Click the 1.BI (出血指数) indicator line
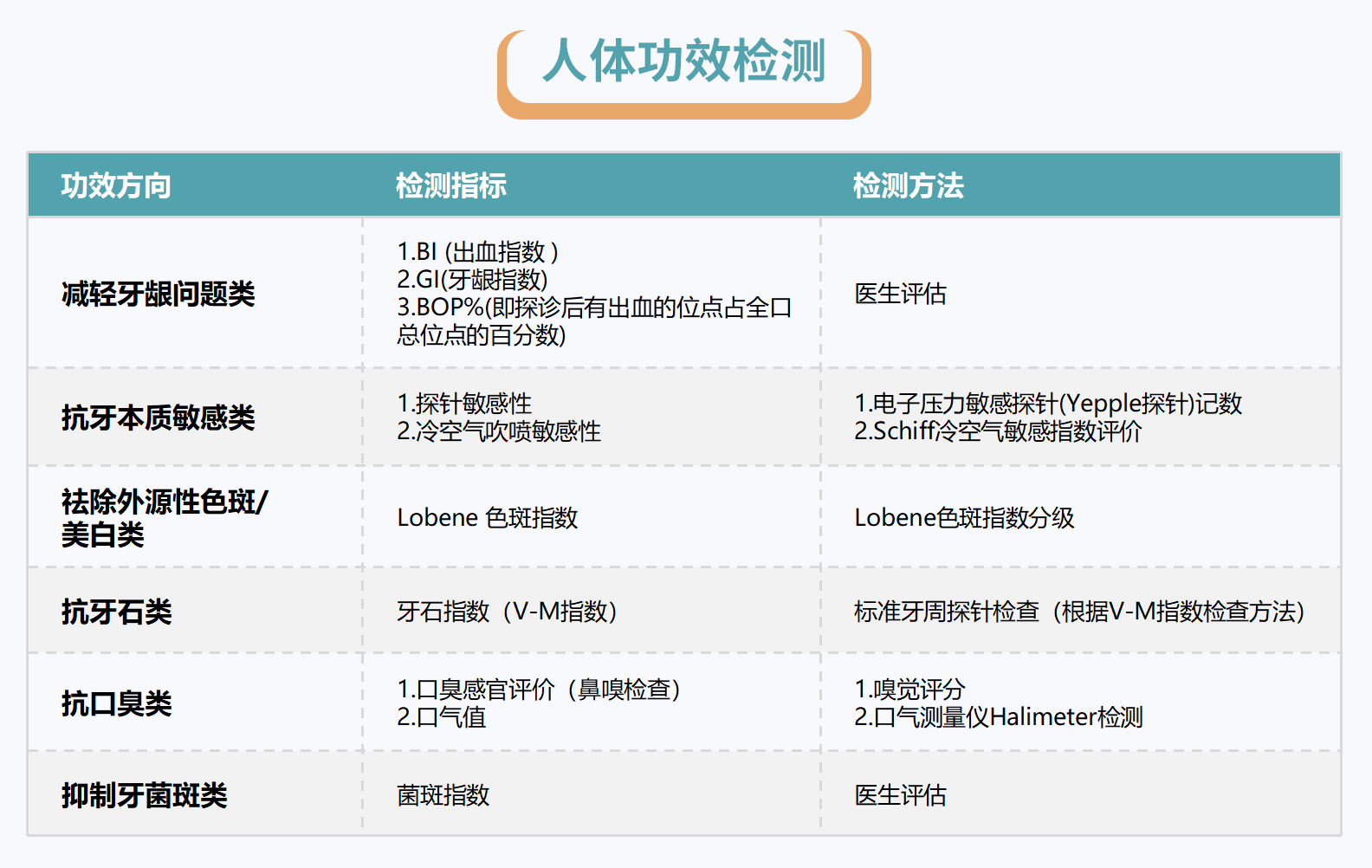 coord(477,252)
